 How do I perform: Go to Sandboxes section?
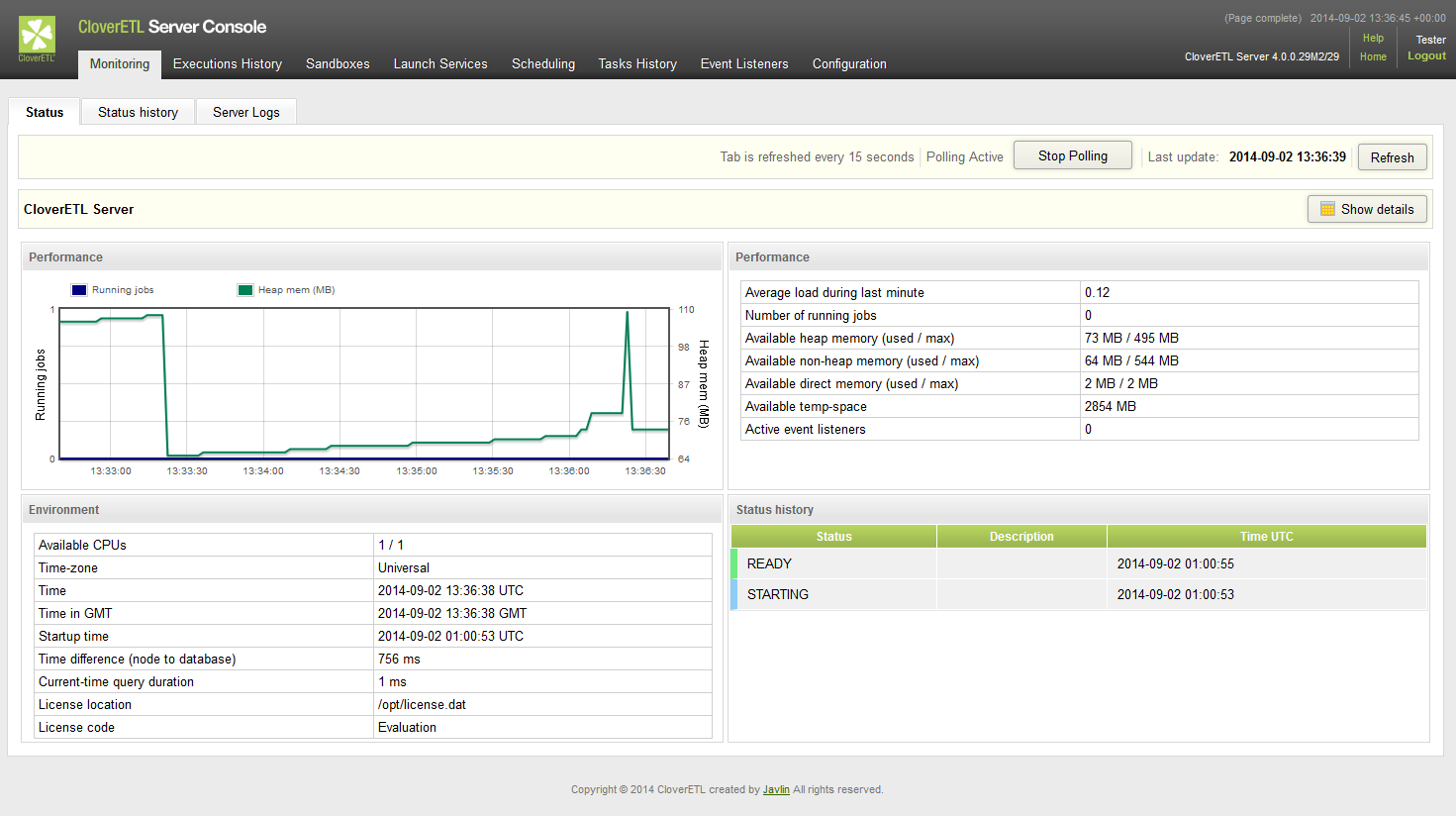coord(338,63)
